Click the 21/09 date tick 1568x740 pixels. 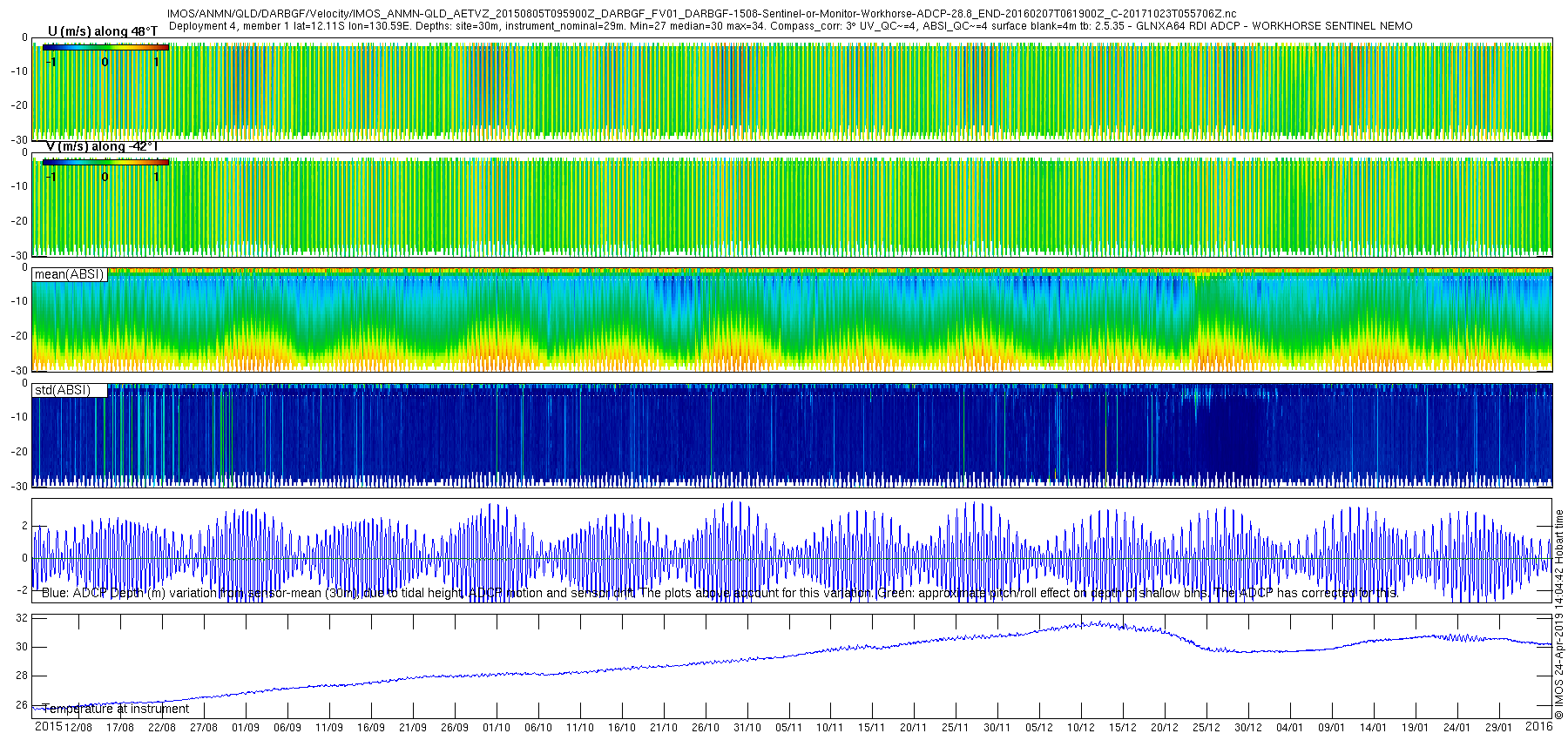pyautogui.click(x=413, y=727)
